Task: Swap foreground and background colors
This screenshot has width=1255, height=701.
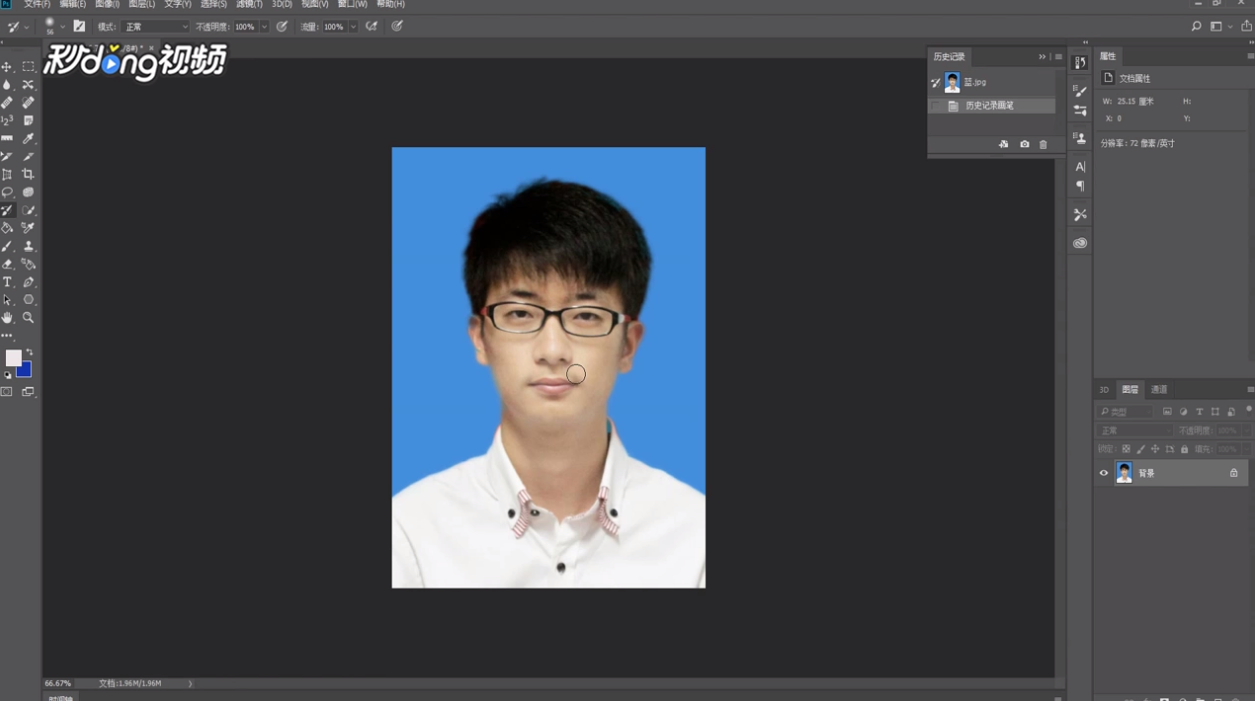Action: pos(29,353)
